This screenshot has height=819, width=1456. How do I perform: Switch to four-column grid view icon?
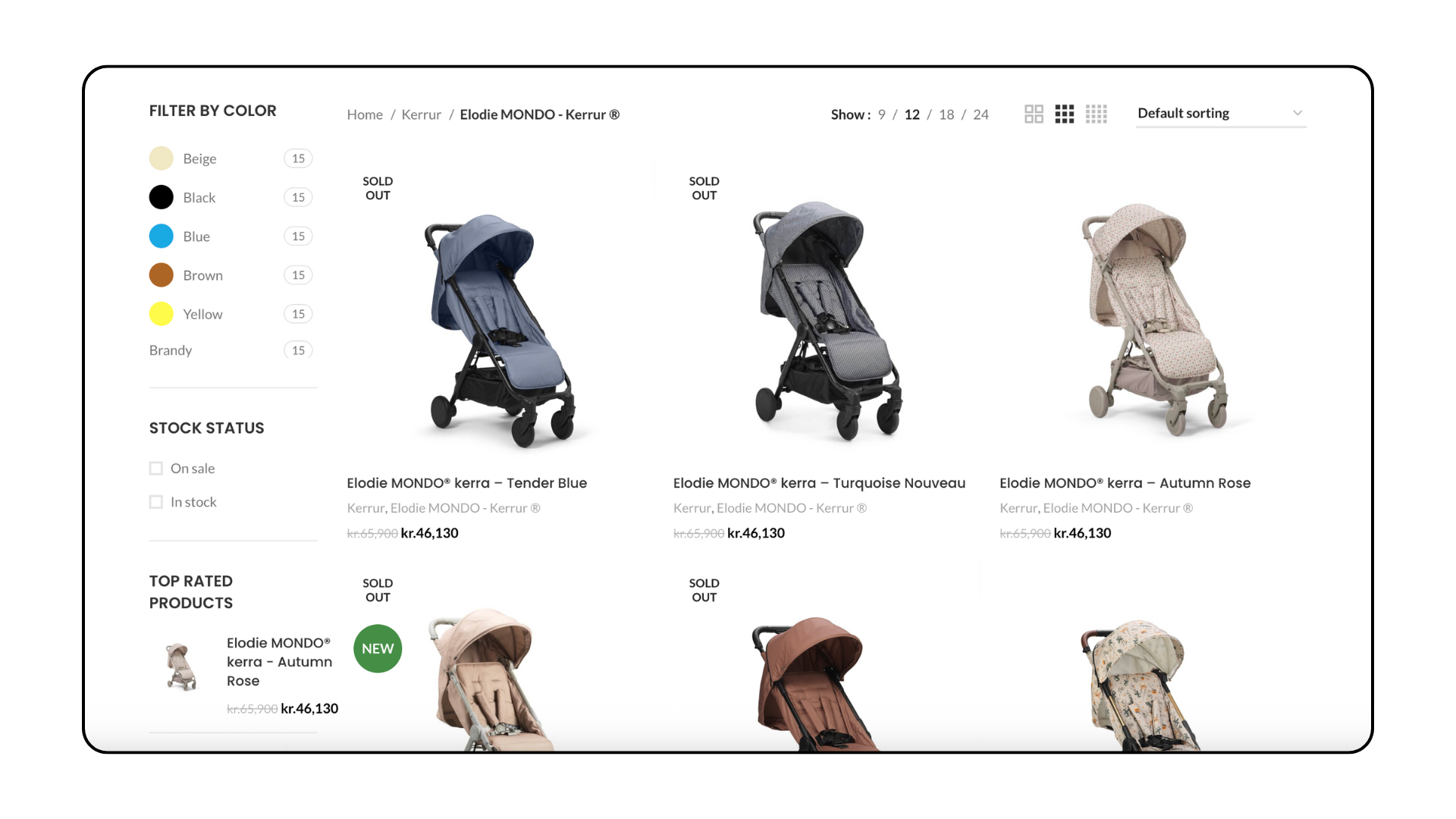tap(1097, 114)
